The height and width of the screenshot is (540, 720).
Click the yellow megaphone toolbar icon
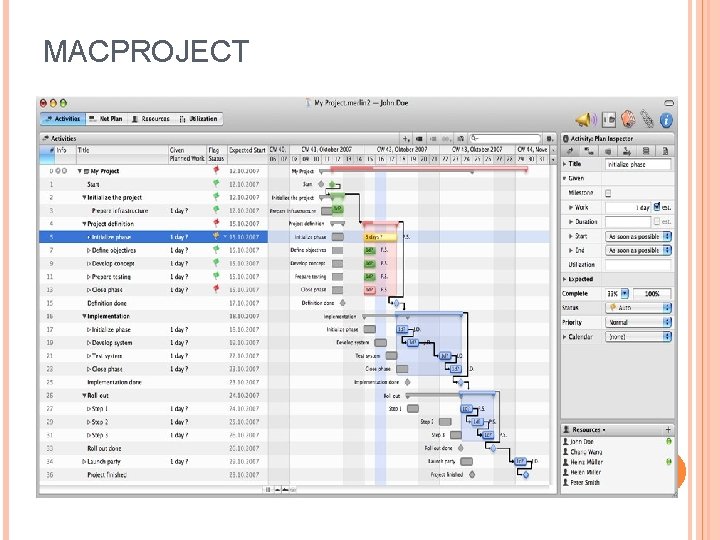[x=585, y=120]
